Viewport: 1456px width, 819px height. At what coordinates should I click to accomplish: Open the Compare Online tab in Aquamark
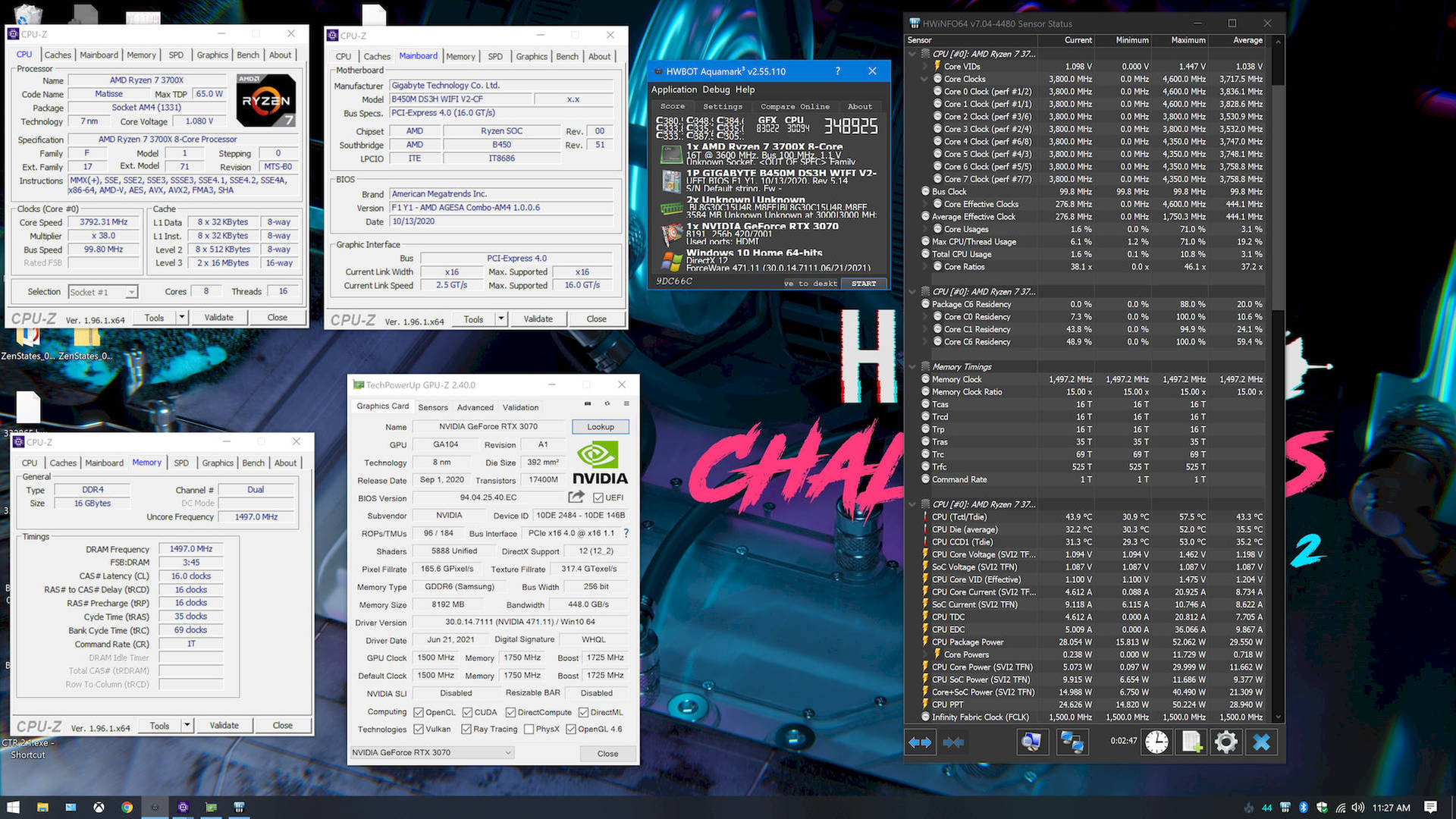795,107
